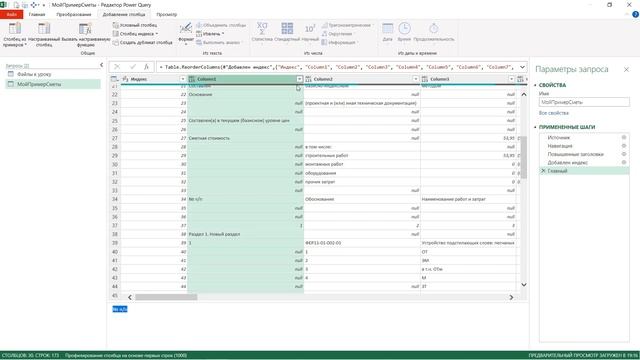Click the formula bar cancel X icon
This screenshot has width=640, height=360.
point(117,67)
